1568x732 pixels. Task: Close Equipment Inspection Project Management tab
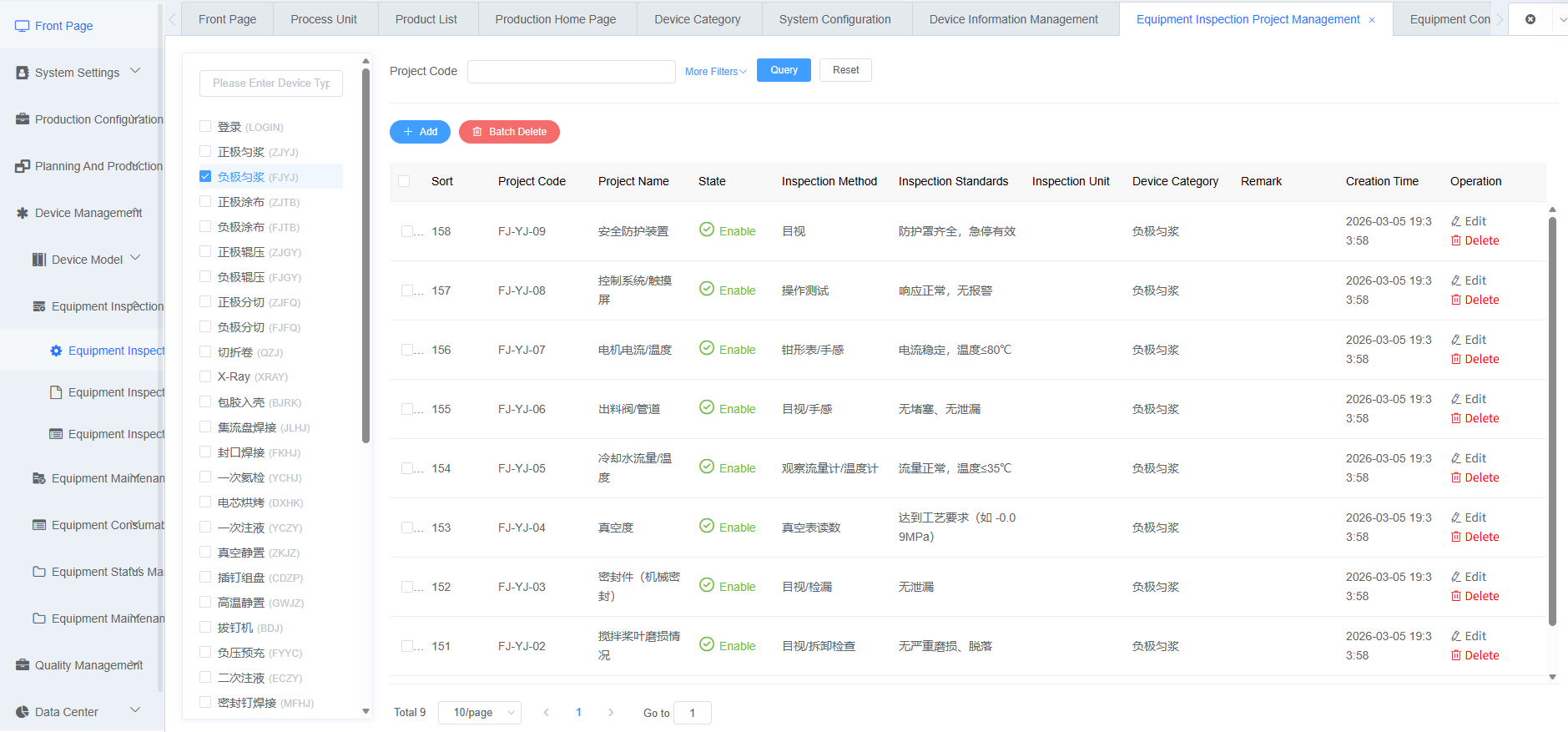pyautogui.click(x=1372, y=20)
